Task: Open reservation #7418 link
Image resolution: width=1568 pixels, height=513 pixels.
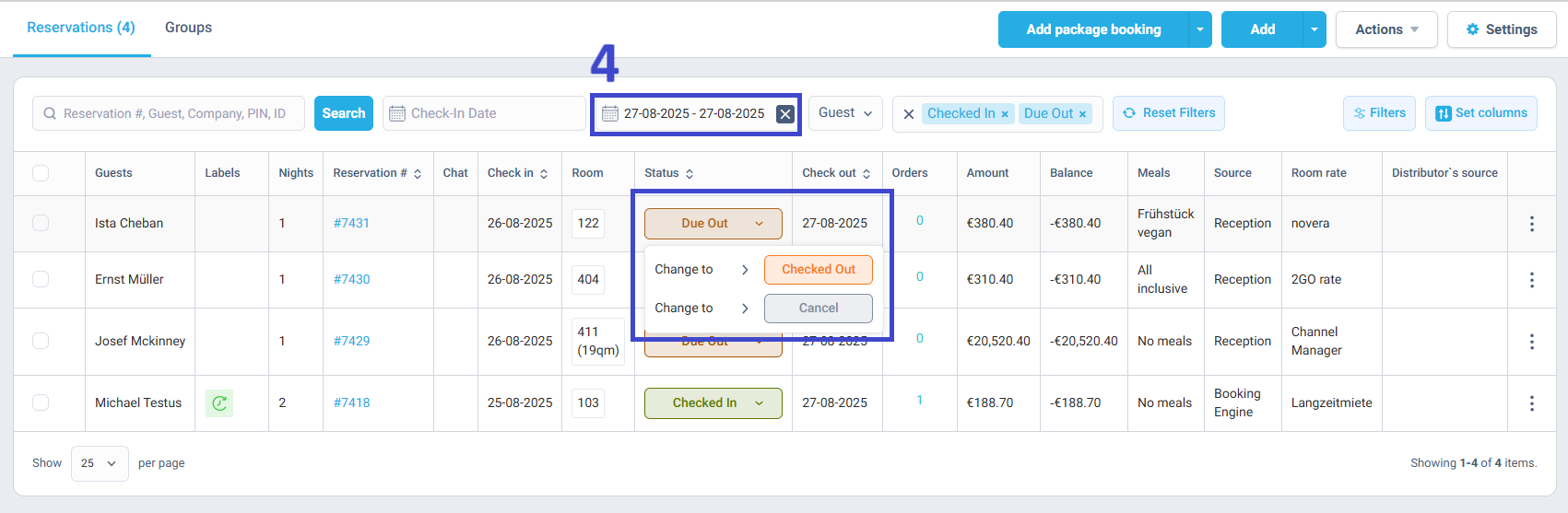Action: [x=351, y=403]
